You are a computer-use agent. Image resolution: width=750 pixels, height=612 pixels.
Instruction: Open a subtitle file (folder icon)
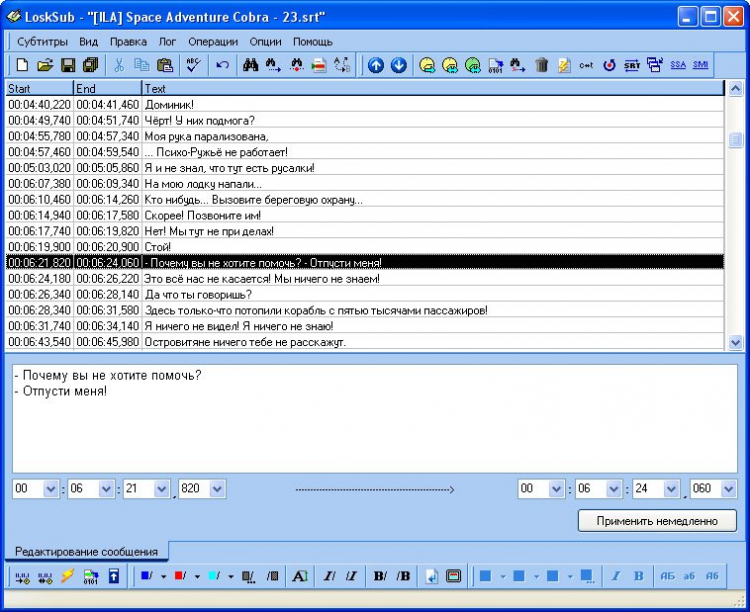click(x=45, y=65)
